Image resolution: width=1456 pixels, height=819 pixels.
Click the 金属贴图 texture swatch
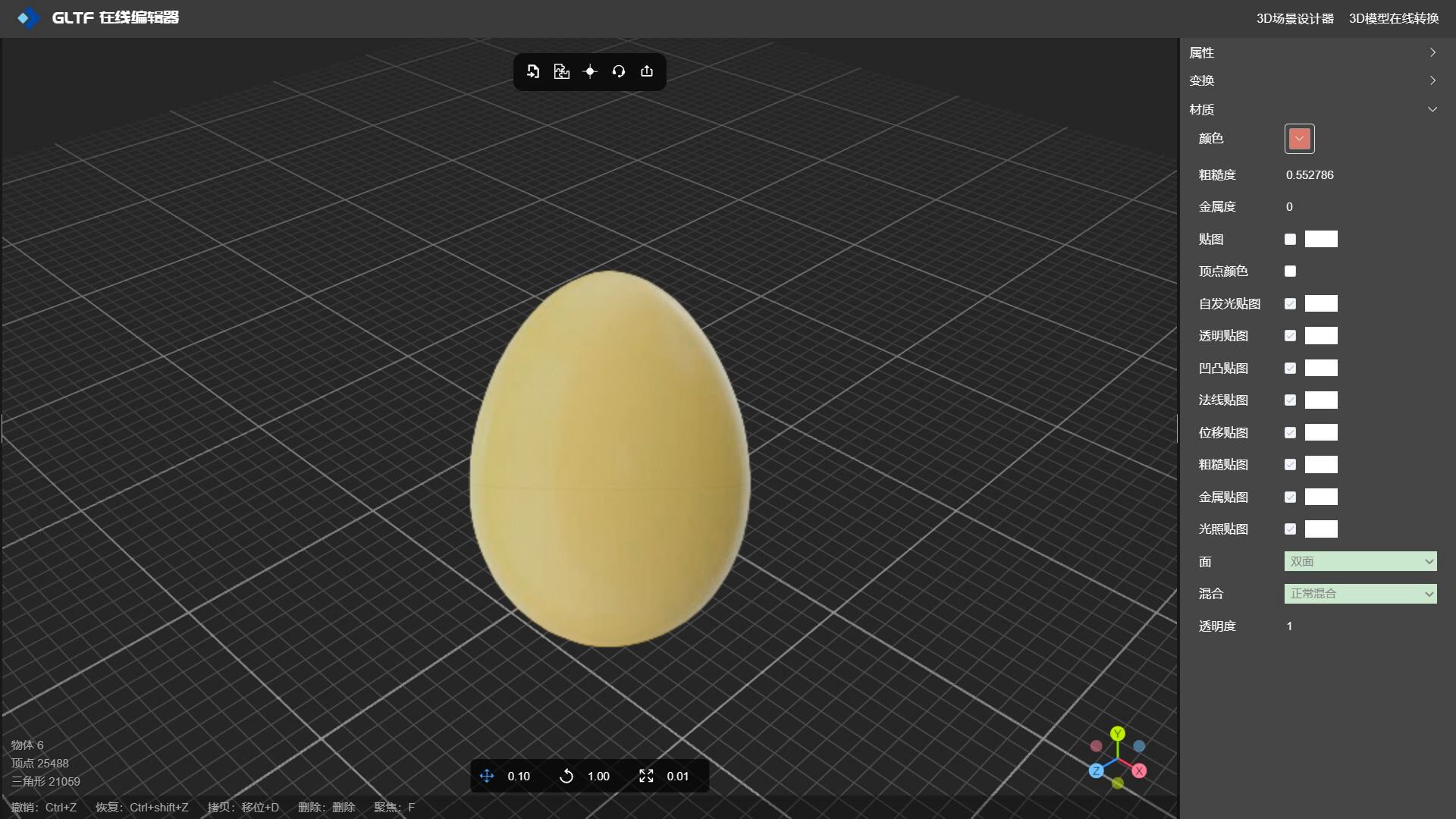(x=1321, y=497)
